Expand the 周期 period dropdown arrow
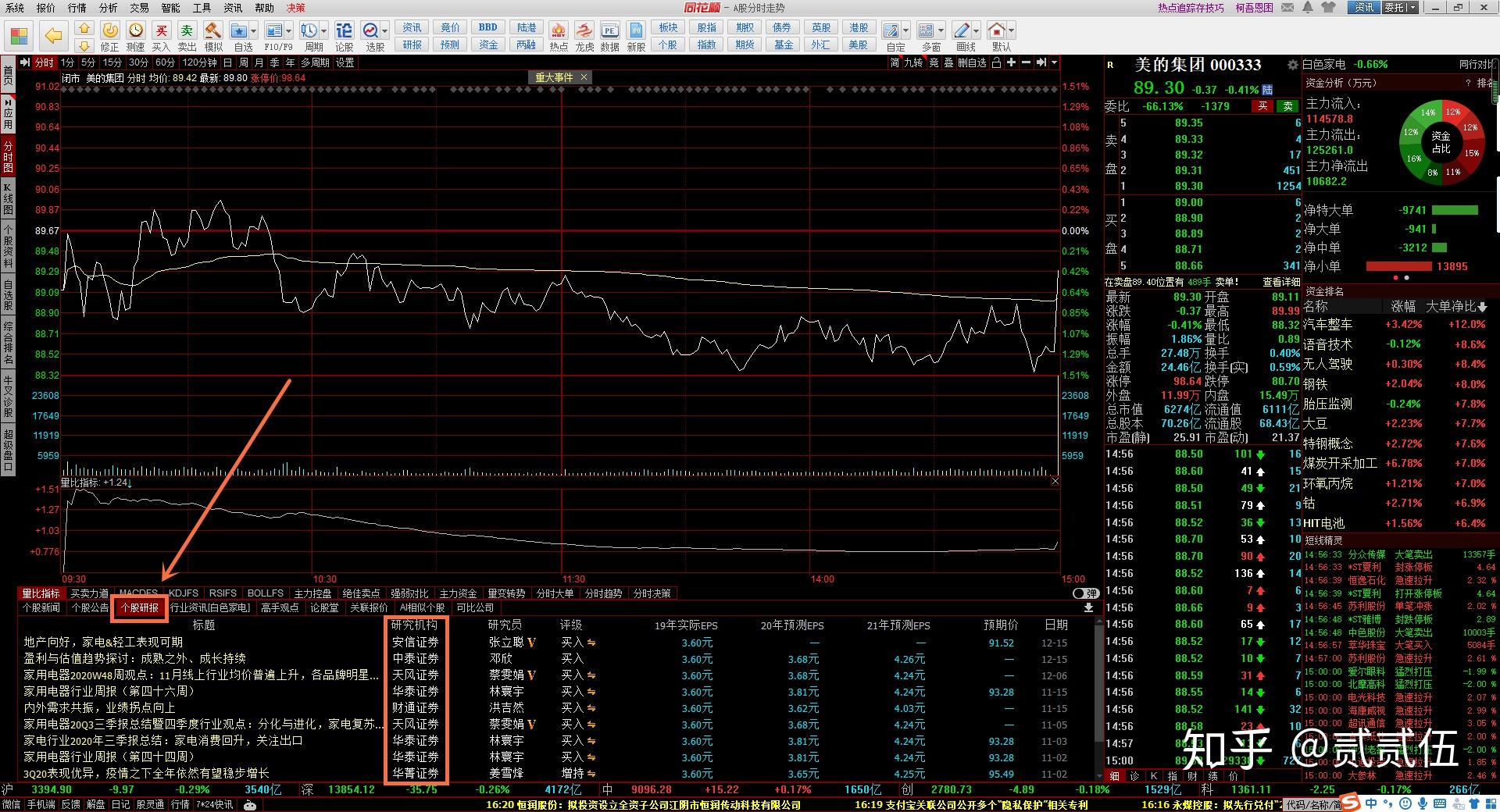This screenshot has height=812, width=1500. click(x=325, y=31)
